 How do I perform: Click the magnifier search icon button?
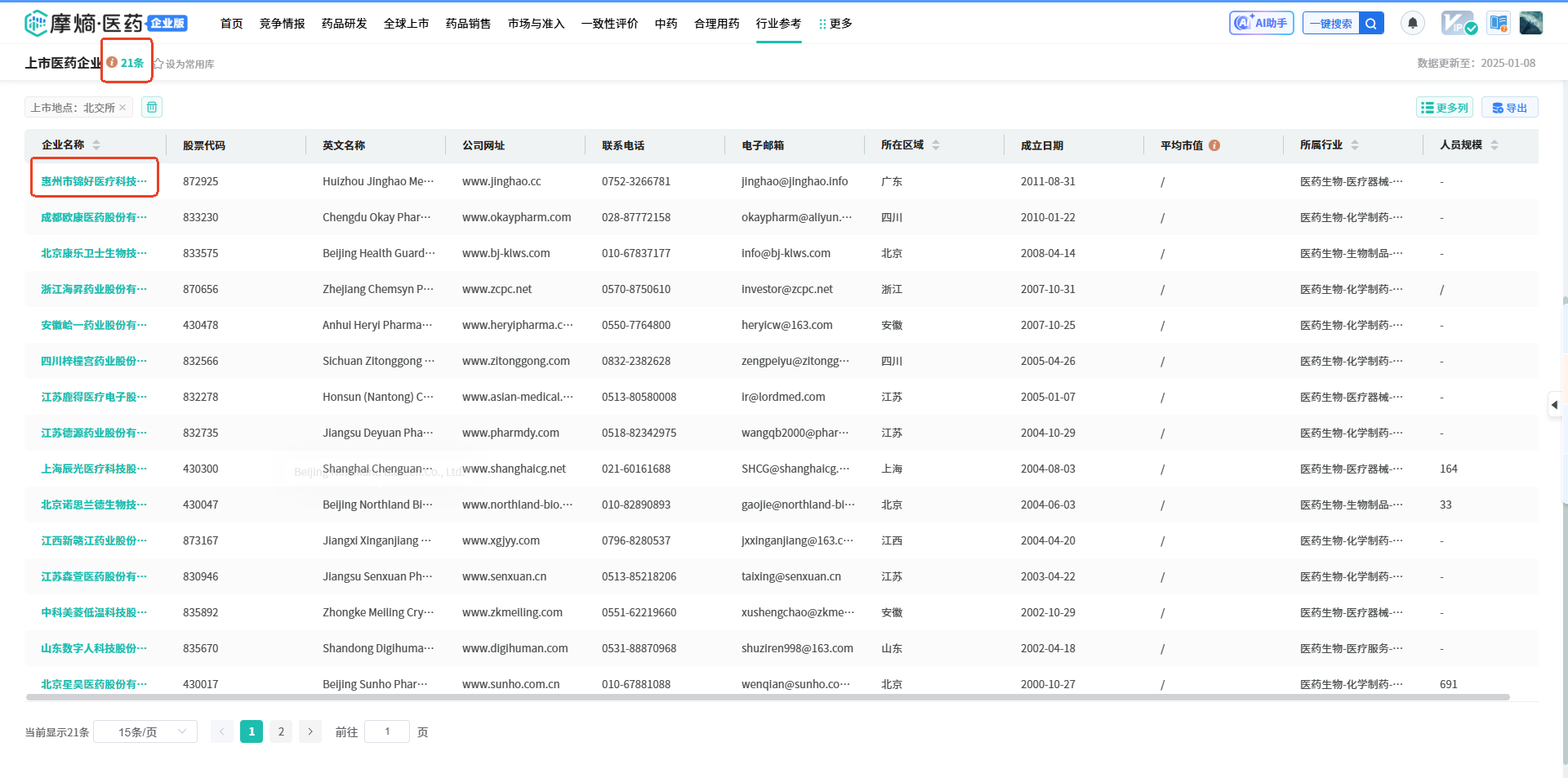click(x=1371, y=24)
